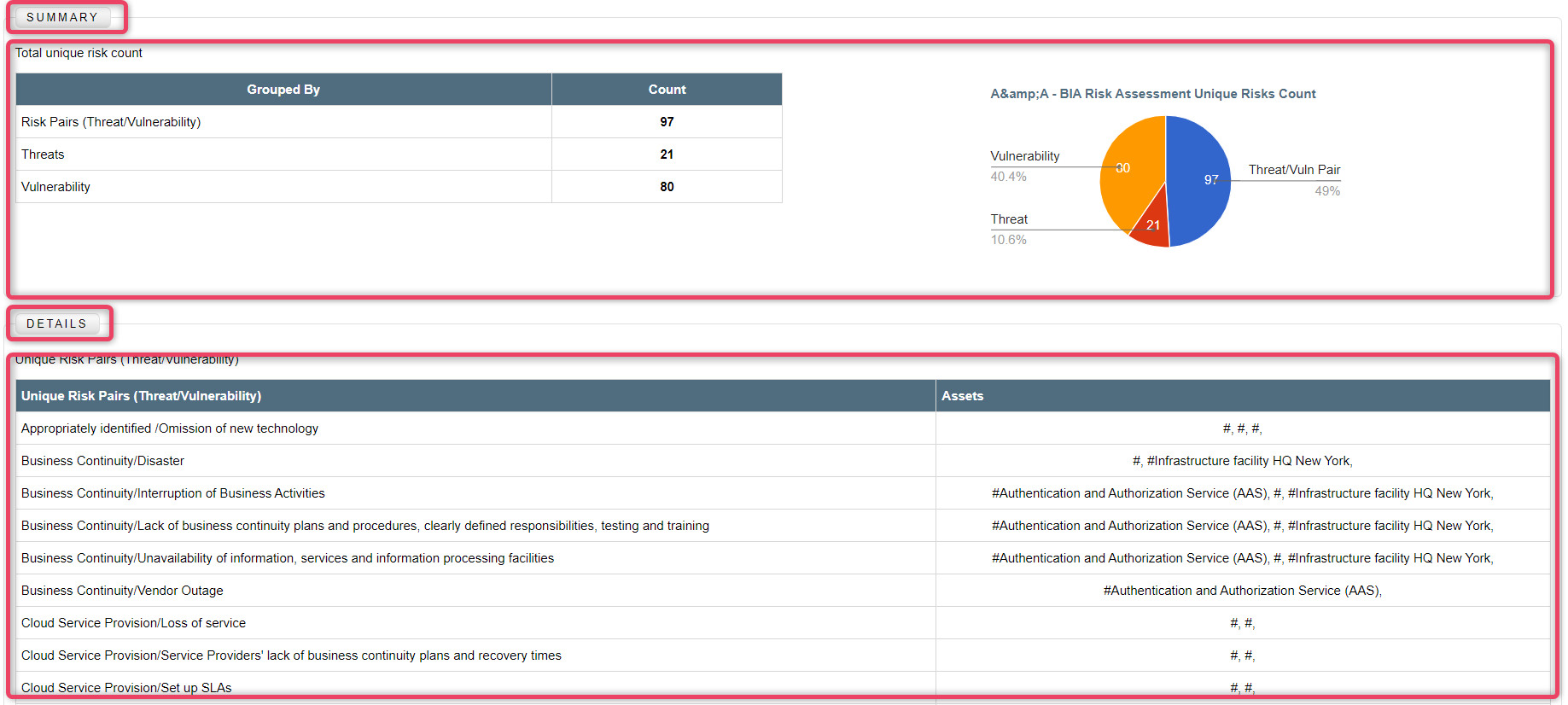The width and height of the screenshot is (1568, 705).
Task: Click assets cell for Business Continuity/Disaster
Action: tap(1243, 461)
